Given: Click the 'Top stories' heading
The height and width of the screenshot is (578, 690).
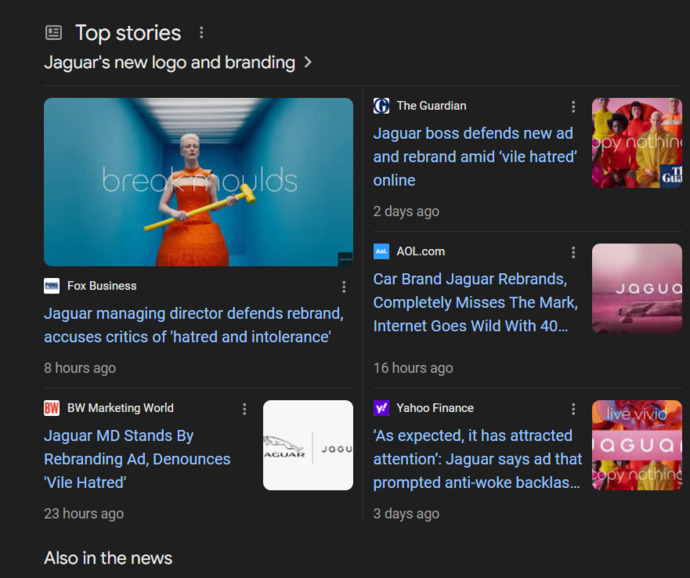Looking at the screenshot, I should [128, 33].
